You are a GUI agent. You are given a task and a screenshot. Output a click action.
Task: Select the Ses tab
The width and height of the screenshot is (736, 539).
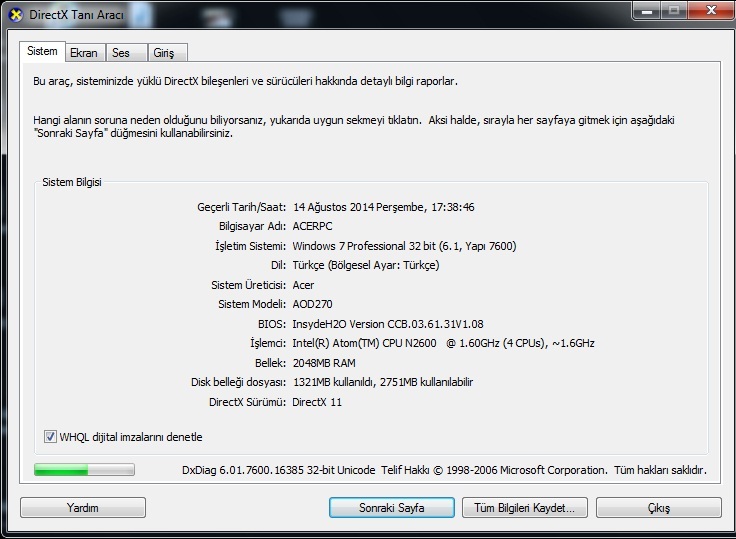pos(120,53)
